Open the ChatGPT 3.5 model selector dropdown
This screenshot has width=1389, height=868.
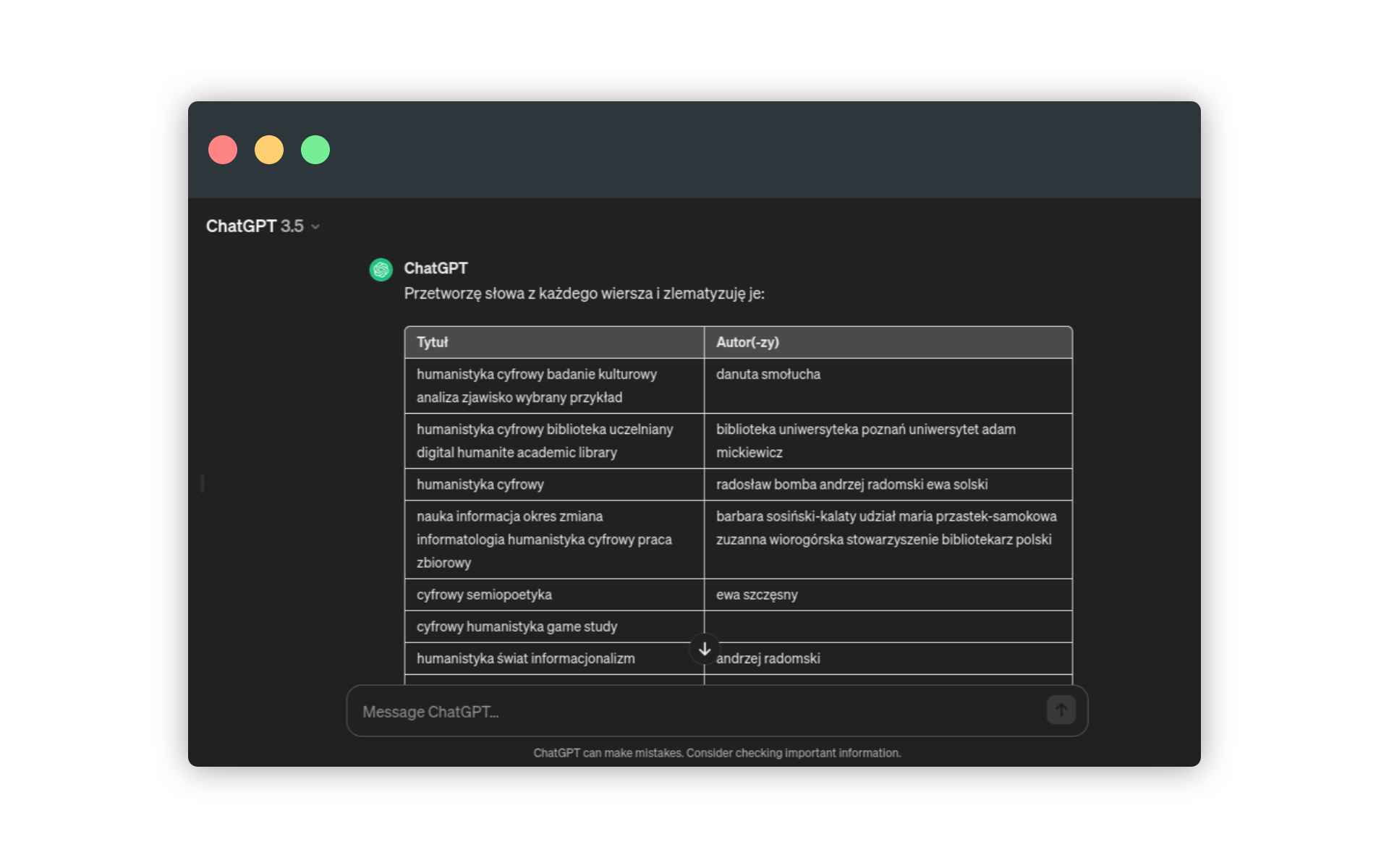[x=263, y=226]
